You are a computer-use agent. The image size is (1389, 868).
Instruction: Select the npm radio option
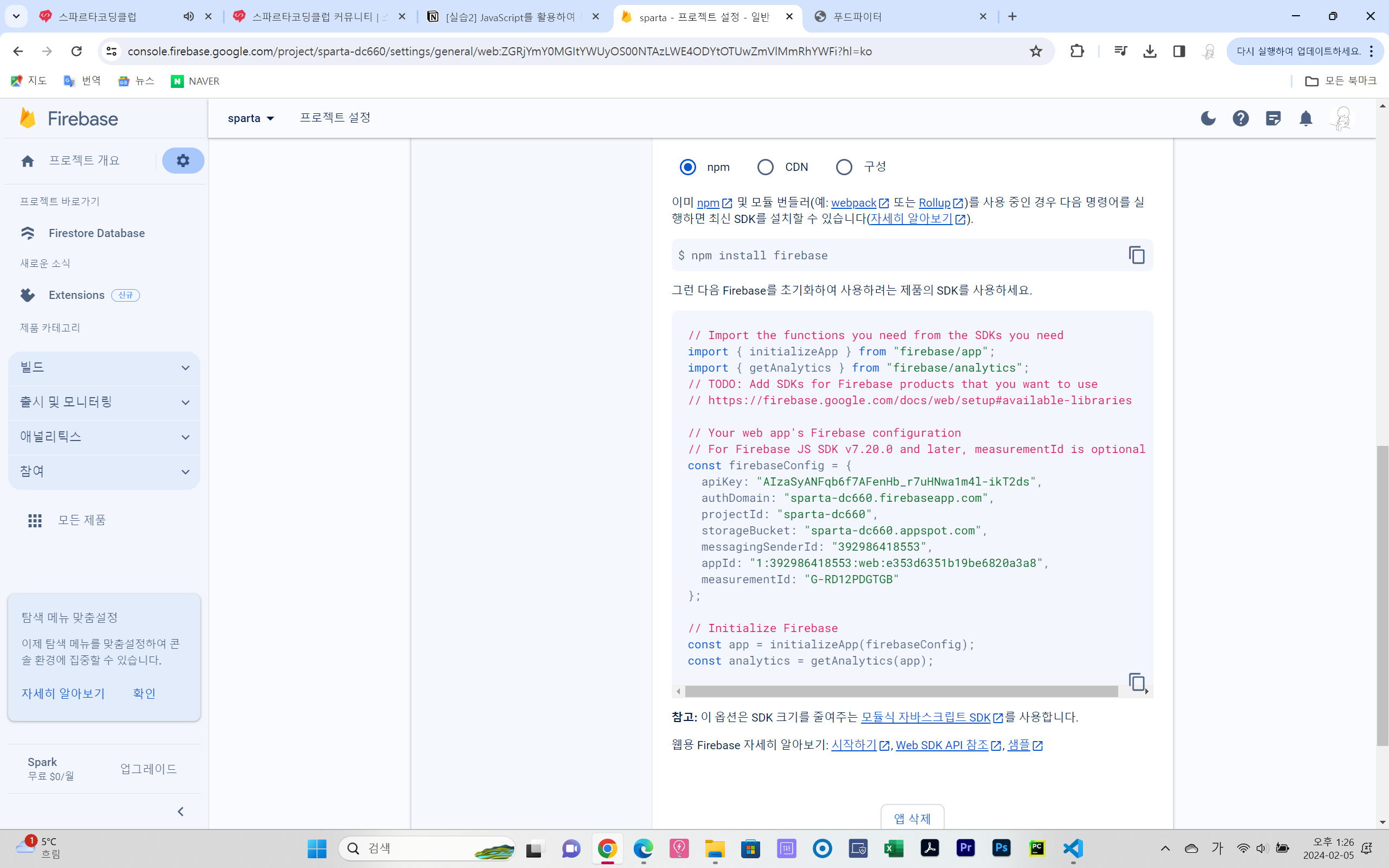[x=687, y=167]
